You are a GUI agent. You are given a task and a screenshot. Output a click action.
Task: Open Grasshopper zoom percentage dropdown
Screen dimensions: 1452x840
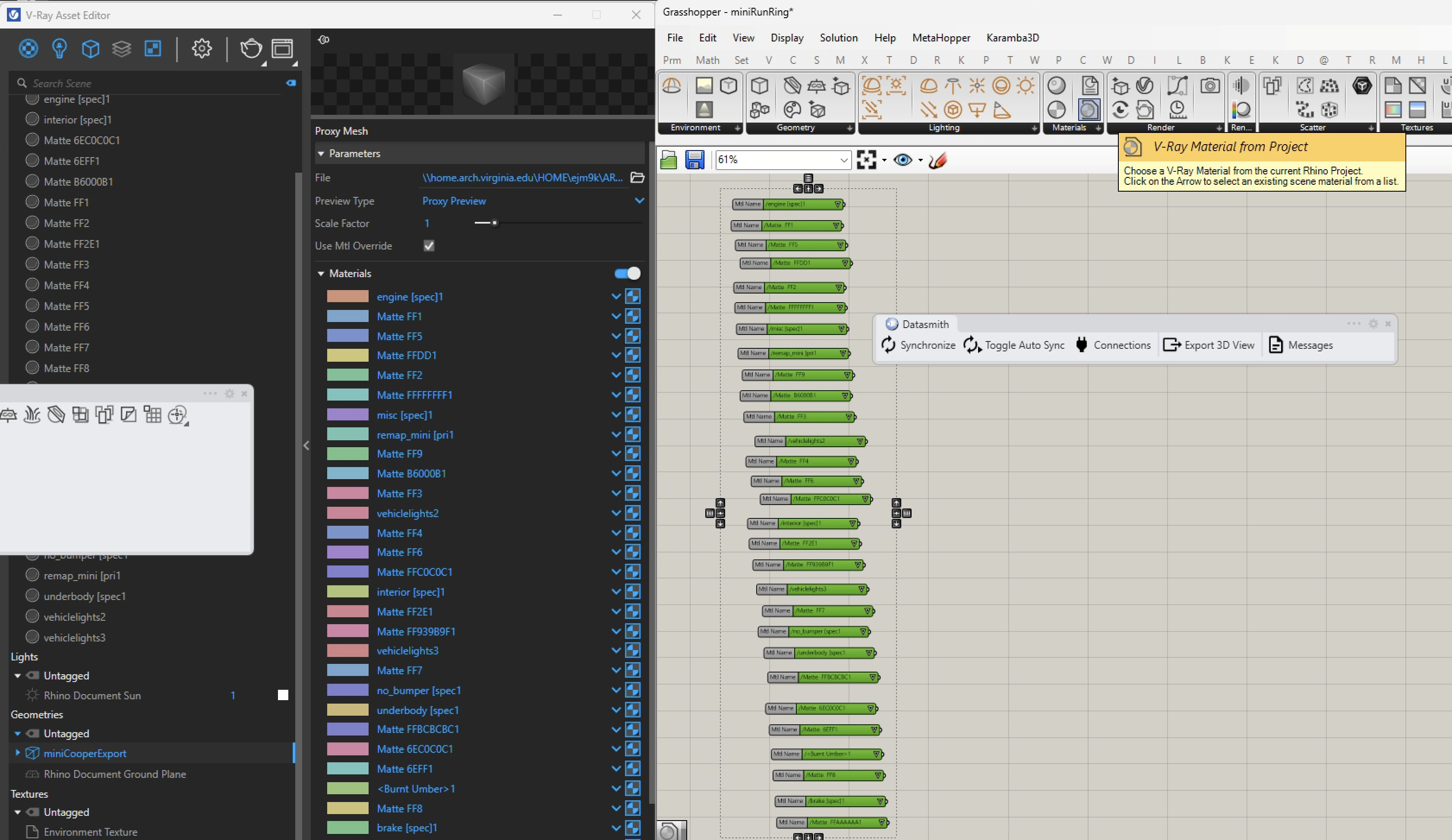click(843, 160)
